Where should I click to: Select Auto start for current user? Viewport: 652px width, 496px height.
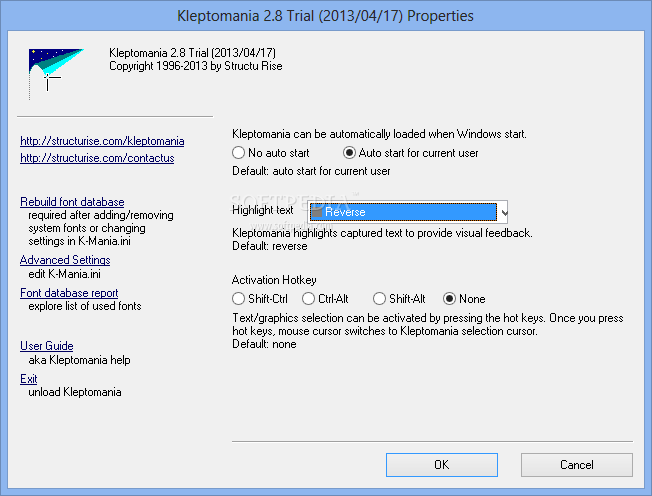pyautogui.click(x=410, y=153)
